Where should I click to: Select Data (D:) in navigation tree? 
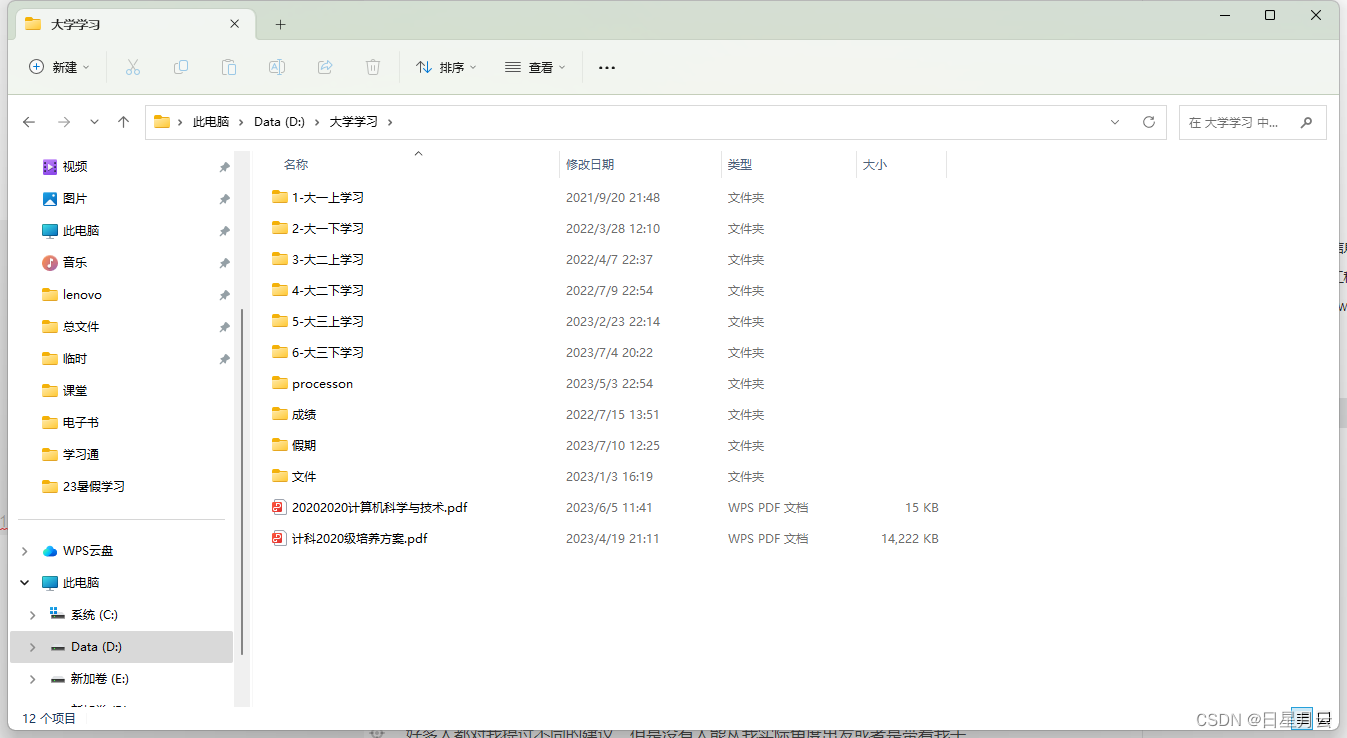[121, 647]
